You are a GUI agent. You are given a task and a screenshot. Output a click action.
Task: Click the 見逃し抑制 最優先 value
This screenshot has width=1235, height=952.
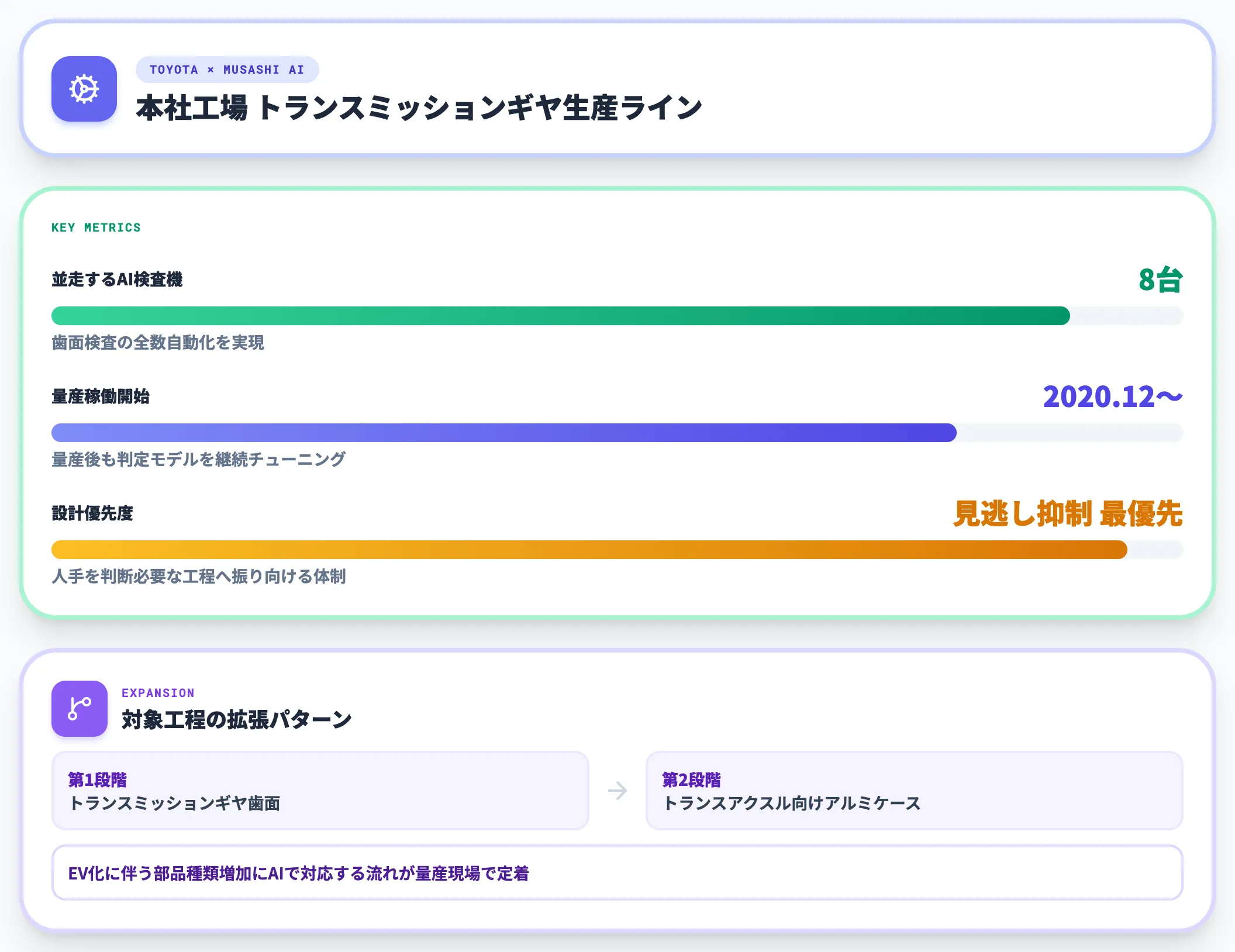click(x=1068, y=513)
